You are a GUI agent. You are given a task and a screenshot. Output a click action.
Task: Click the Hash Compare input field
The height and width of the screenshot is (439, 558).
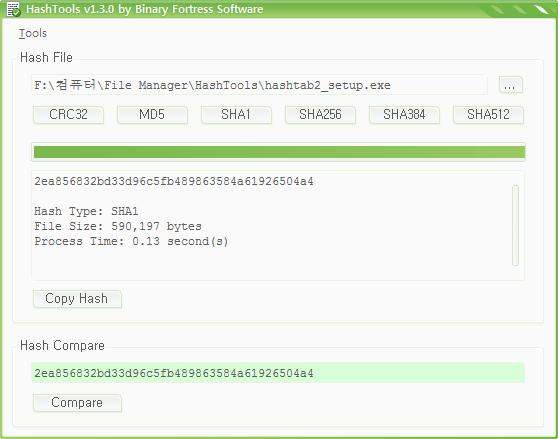point(278,373)
